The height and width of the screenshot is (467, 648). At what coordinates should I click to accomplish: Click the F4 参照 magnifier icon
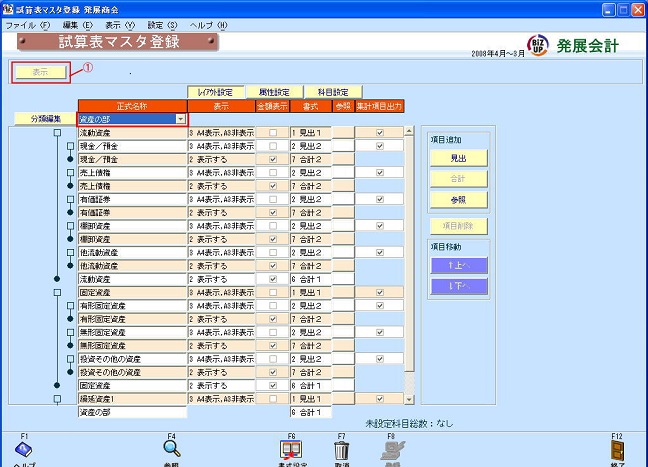coord(171,450)
